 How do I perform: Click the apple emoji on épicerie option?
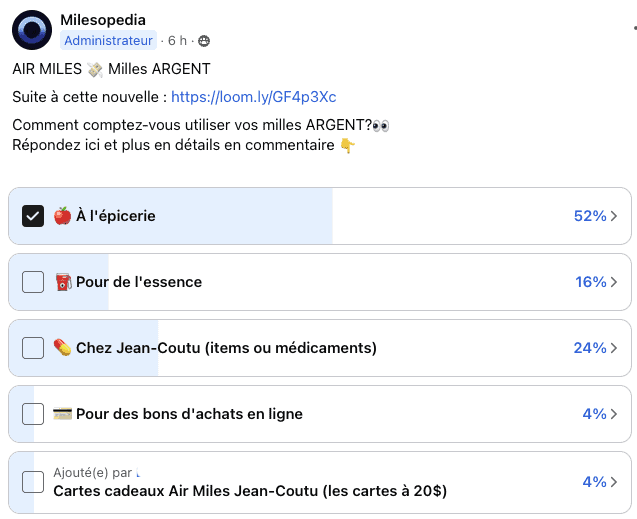(x=62, y=216)
